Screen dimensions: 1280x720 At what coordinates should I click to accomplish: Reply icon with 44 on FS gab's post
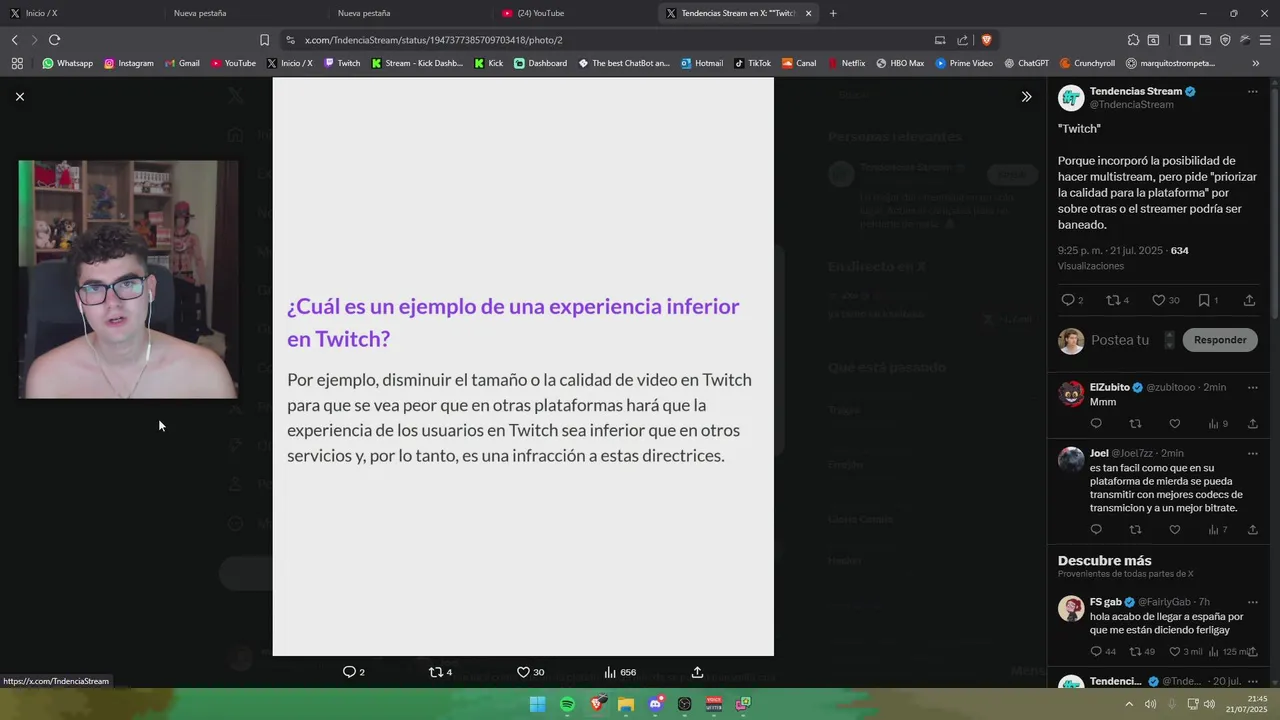click(x=1096, y=652)
